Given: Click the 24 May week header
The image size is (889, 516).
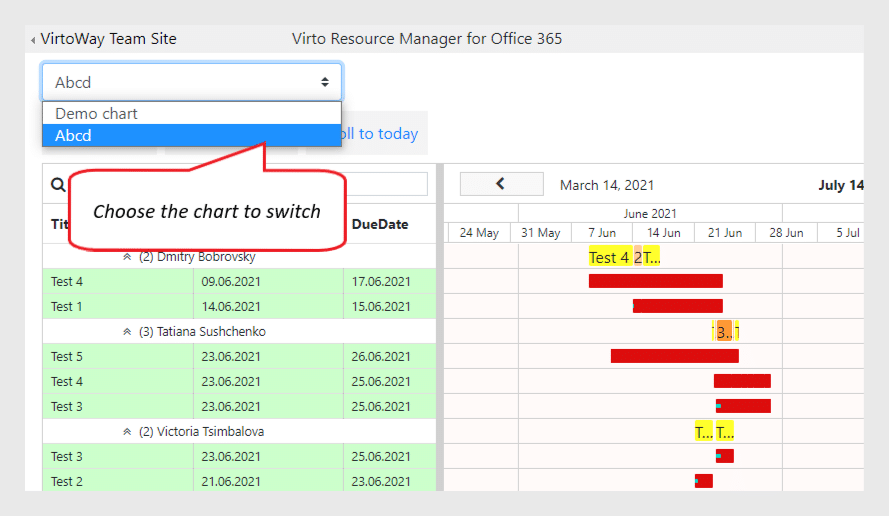Looking at the screenshot, I should click(x=479, y=232).
